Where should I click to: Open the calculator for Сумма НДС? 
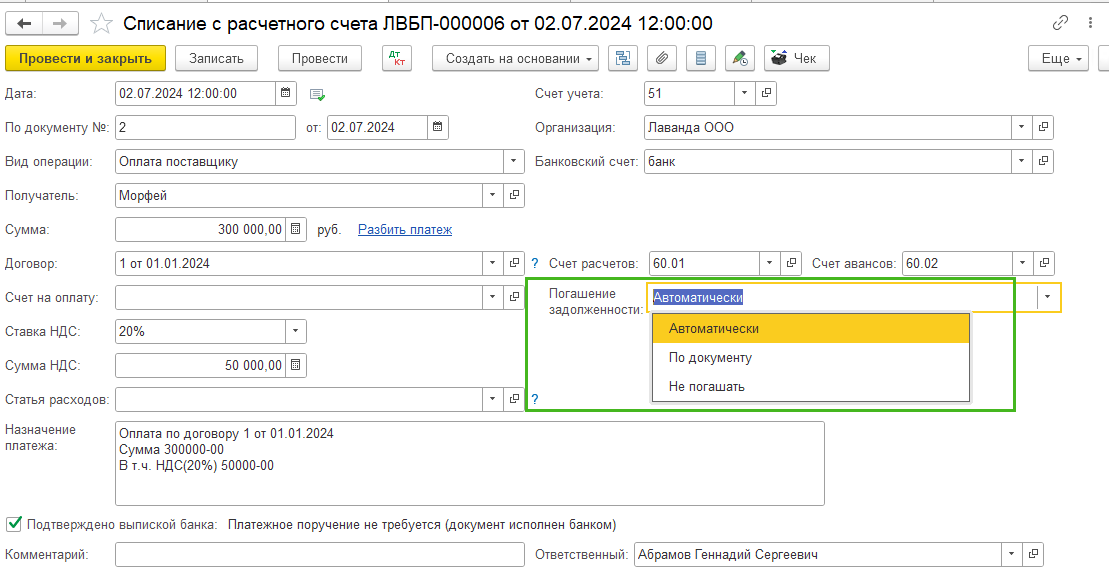[296, 365]
